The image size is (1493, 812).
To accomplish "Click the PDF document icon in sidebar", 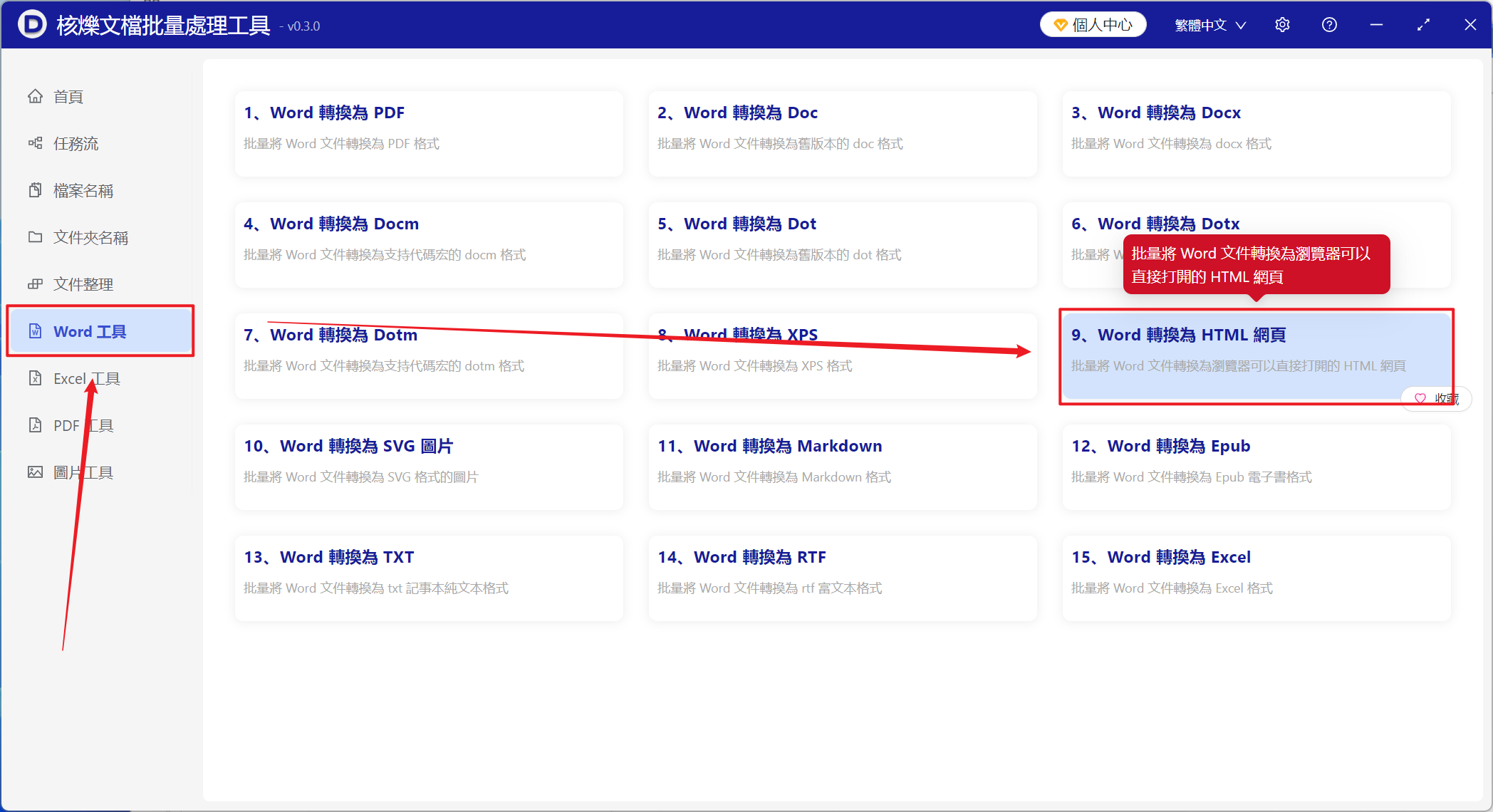I will [x=35, y=425].
